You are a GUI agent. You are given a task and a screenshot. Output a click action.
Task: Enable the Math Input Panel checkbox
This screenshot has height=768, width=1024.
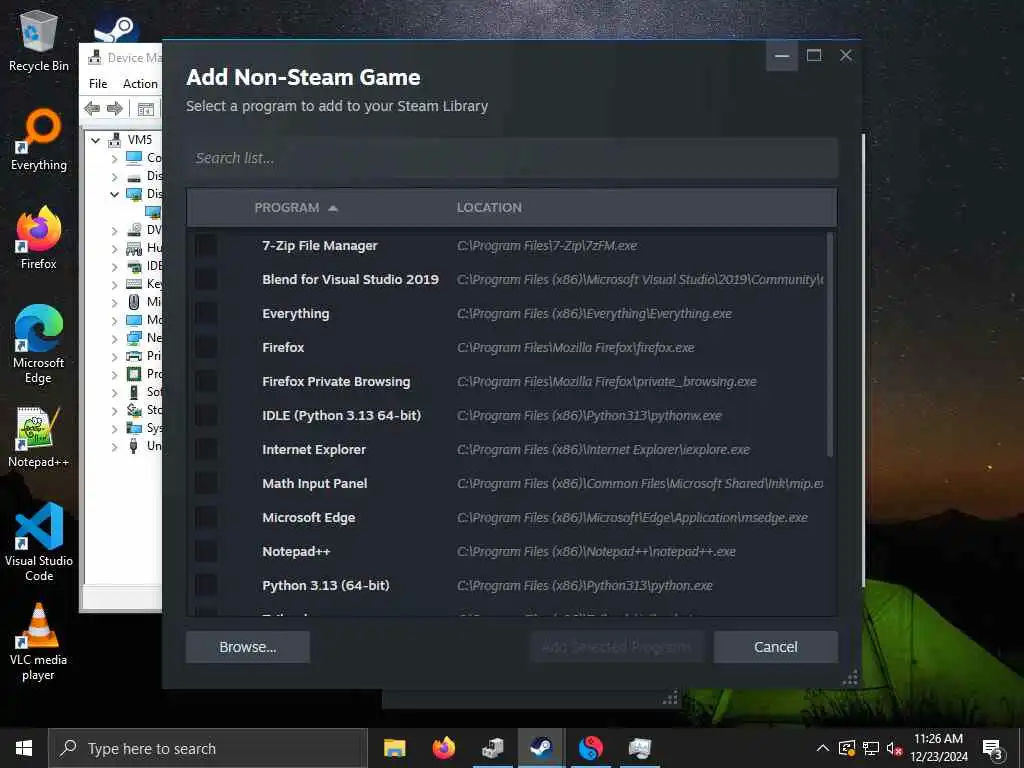tap(206, 483)
